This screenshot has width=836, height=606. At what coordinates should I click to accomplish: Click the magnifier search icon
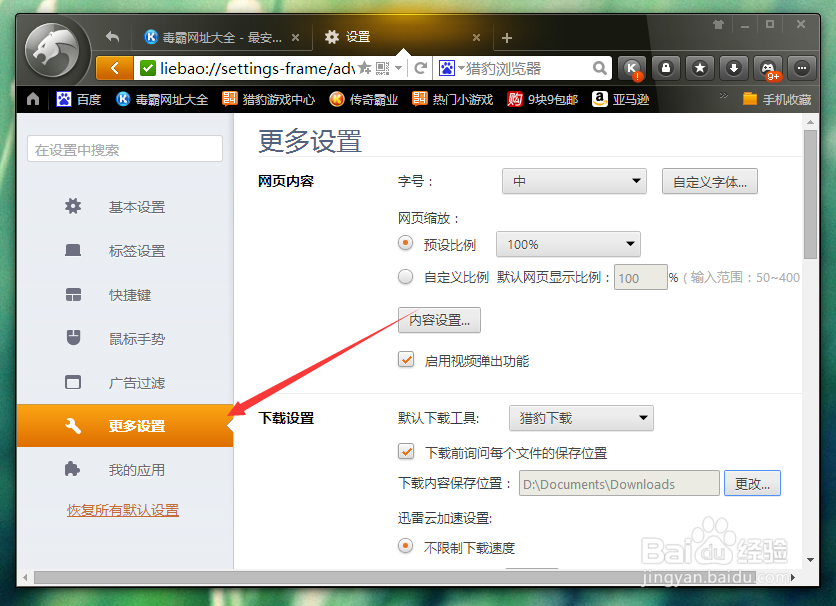tap(600, 68)
